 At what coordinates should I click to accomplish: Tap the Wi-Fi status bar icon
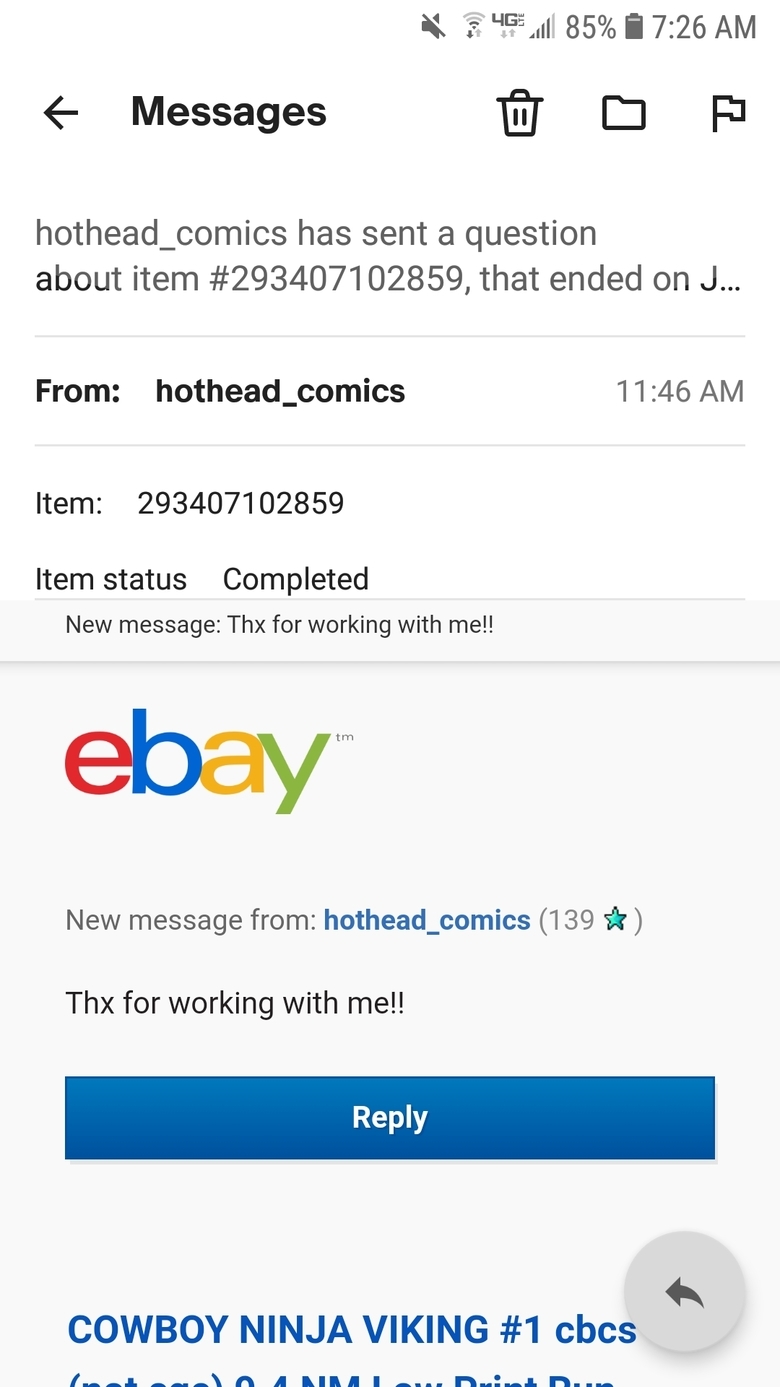[x=474, y=27]
